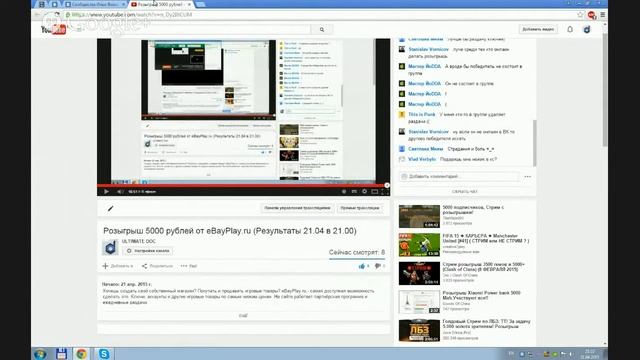Collapse chat with 'СКРЫТЬ ЧАТ'
The height and width of the screenshot is (360, 640).
pyautogui.click(x=464, y=191)
